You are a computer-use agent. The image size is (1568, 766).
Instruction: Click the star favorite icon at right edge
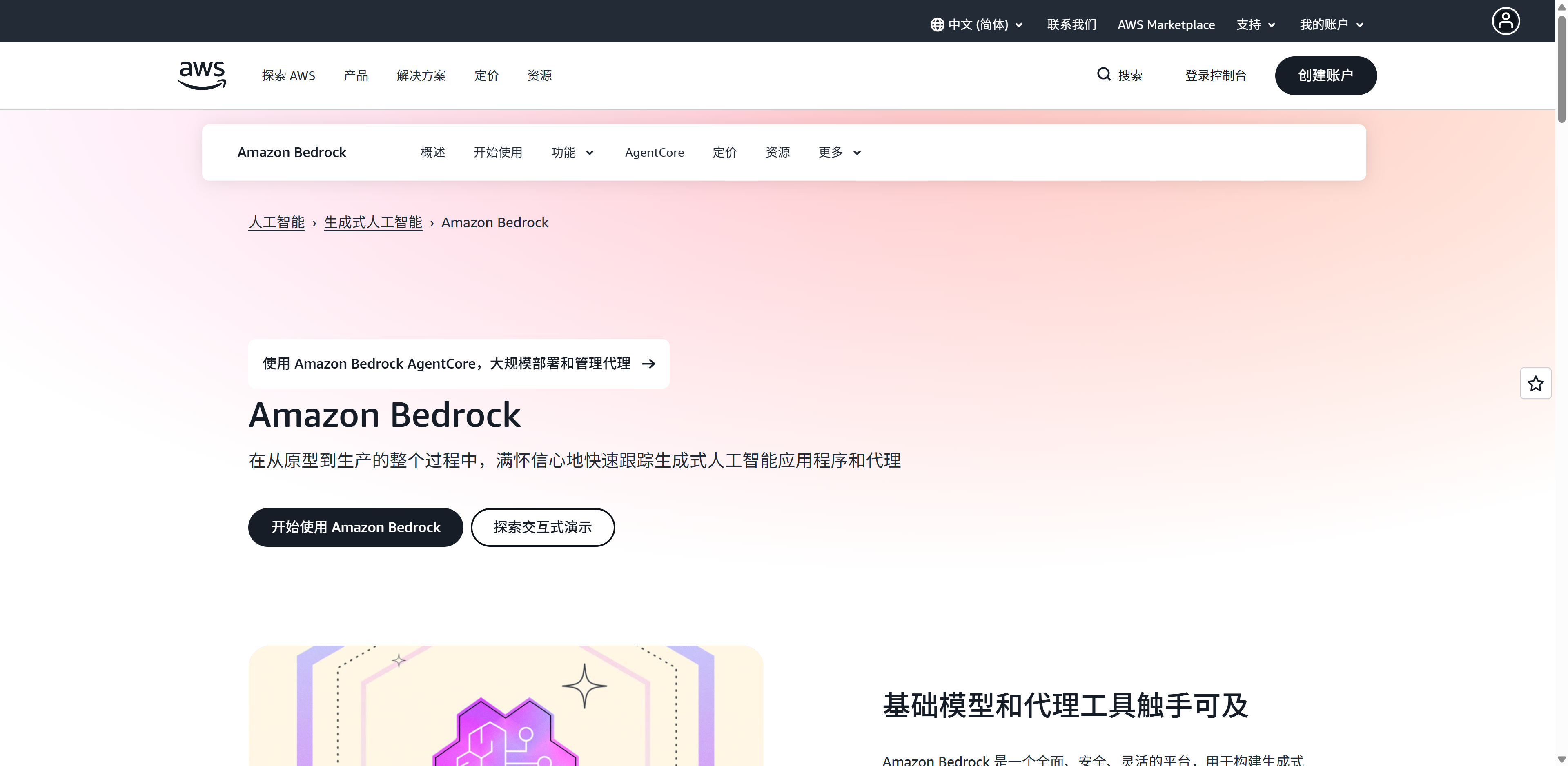(x=1535, y=383)
